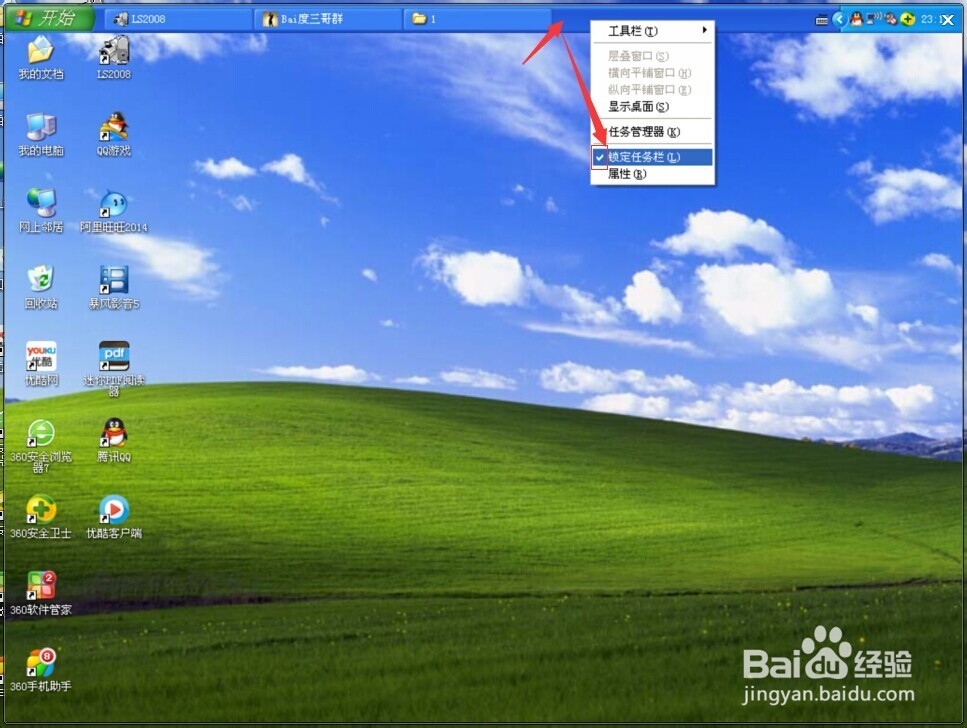Select the 阿里旺旺2014 shortcut
This screenshot has height=728, width=967.
coord(114,211)
